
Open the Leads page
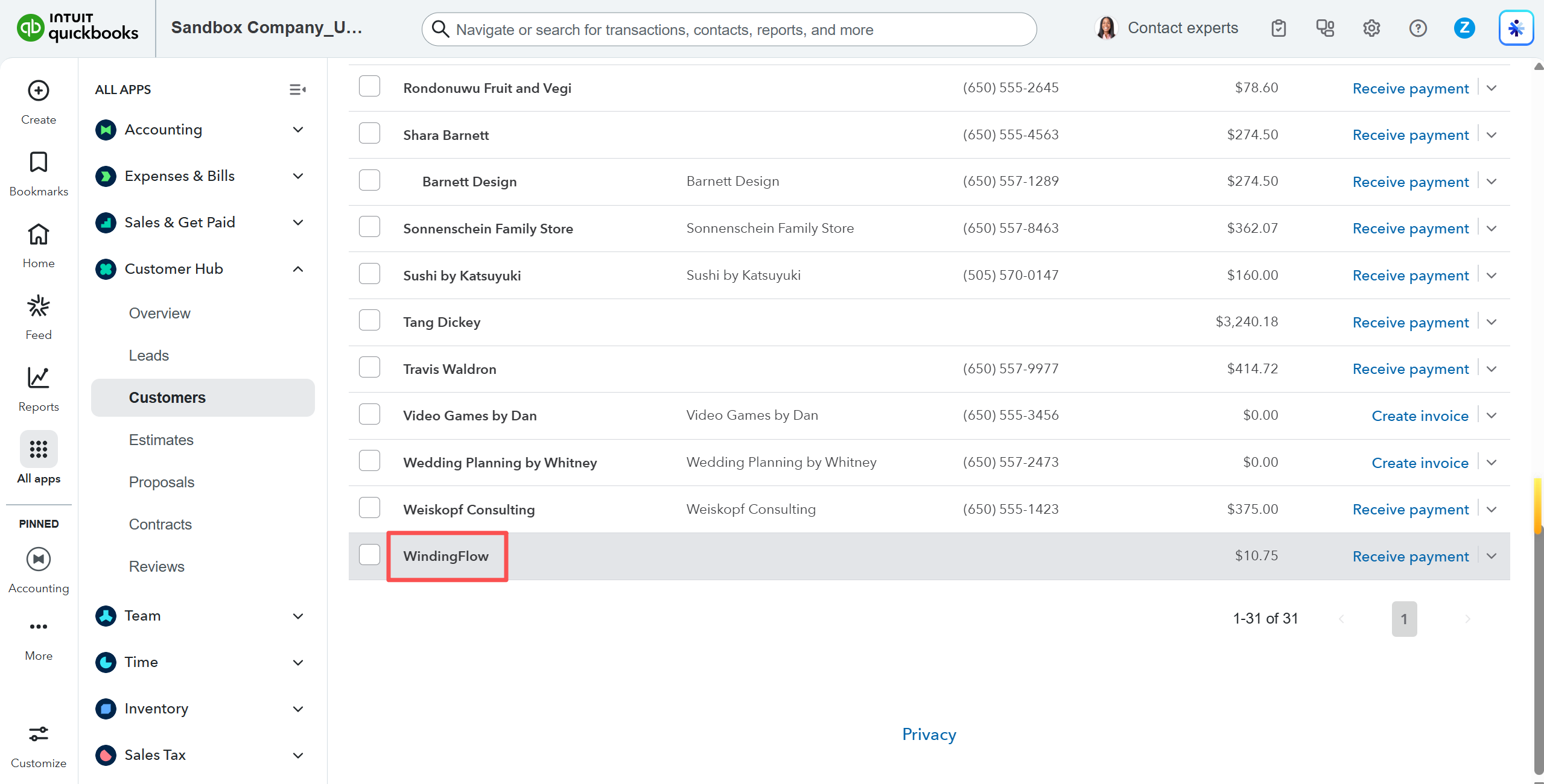148,355
